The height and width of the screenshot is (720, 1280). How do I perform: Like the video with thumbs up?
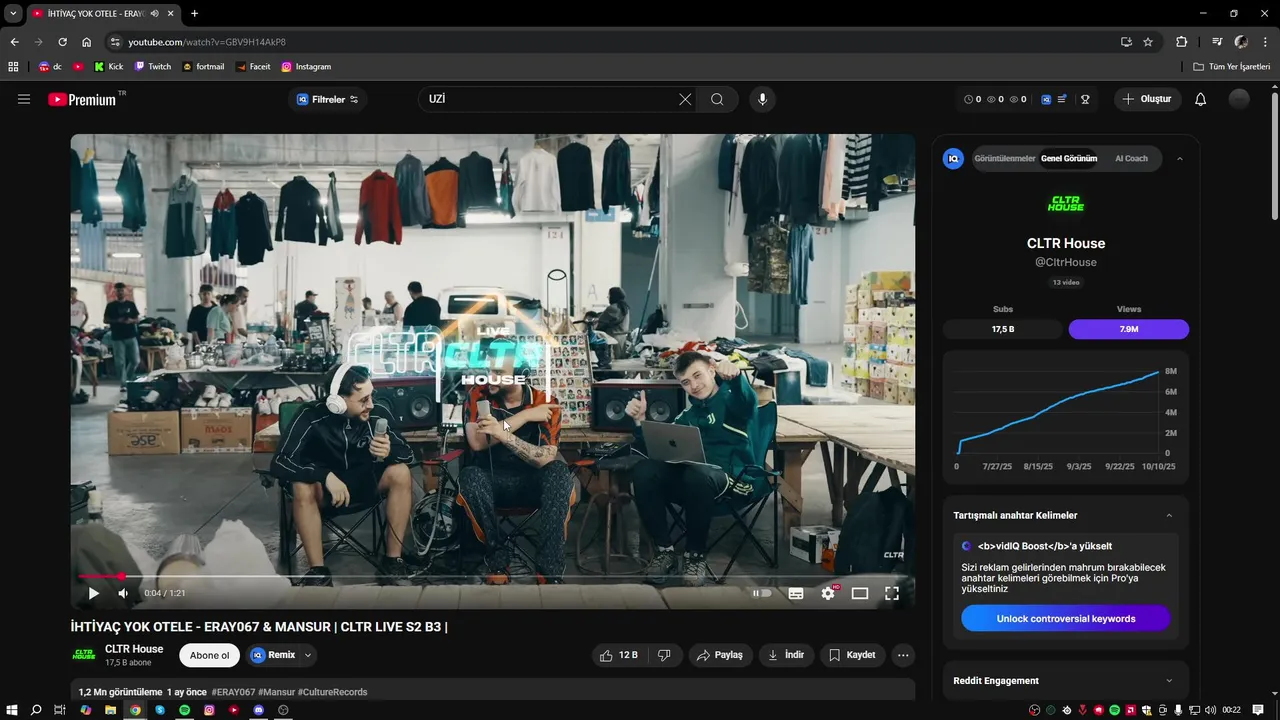click(619, 655)
